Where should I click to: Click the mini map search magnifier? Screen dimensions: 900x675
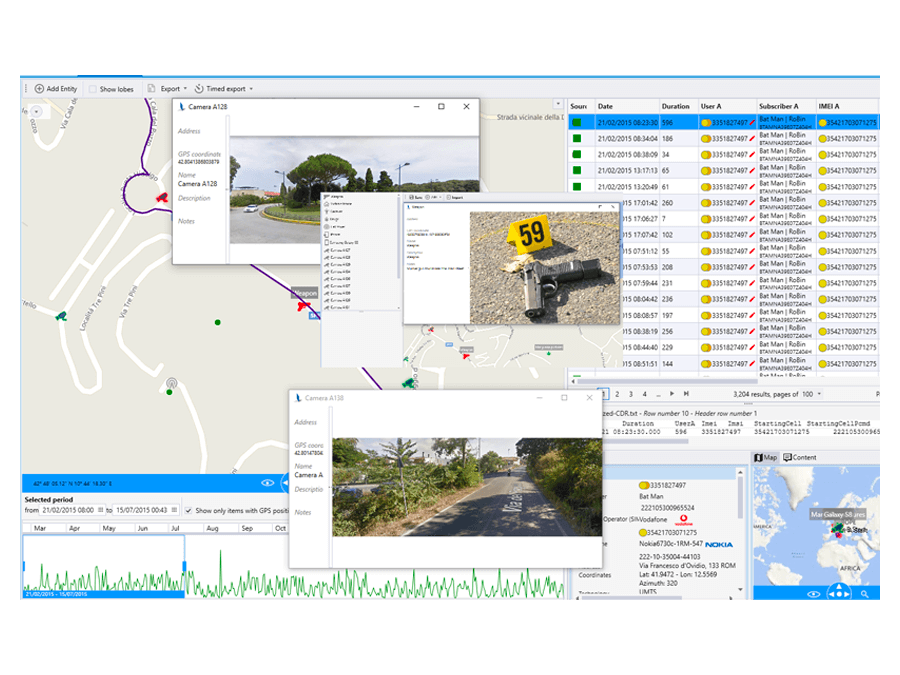(x=864, y=594)
